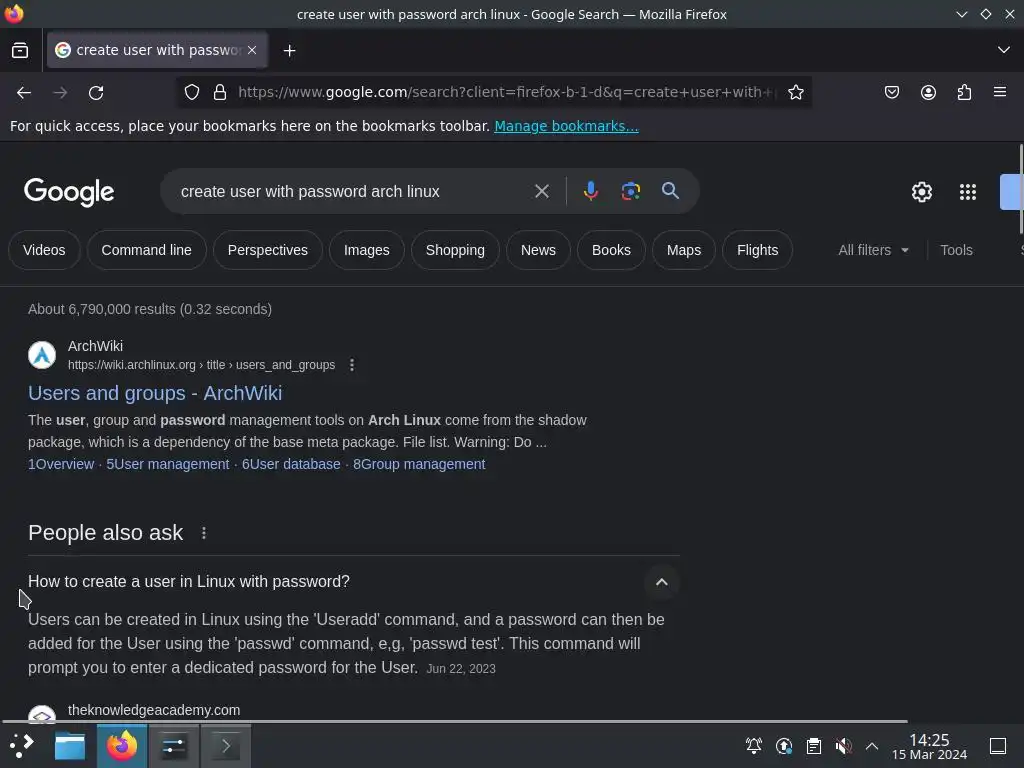
Task: Click into the Google search input field
Action: coord(353,191)
